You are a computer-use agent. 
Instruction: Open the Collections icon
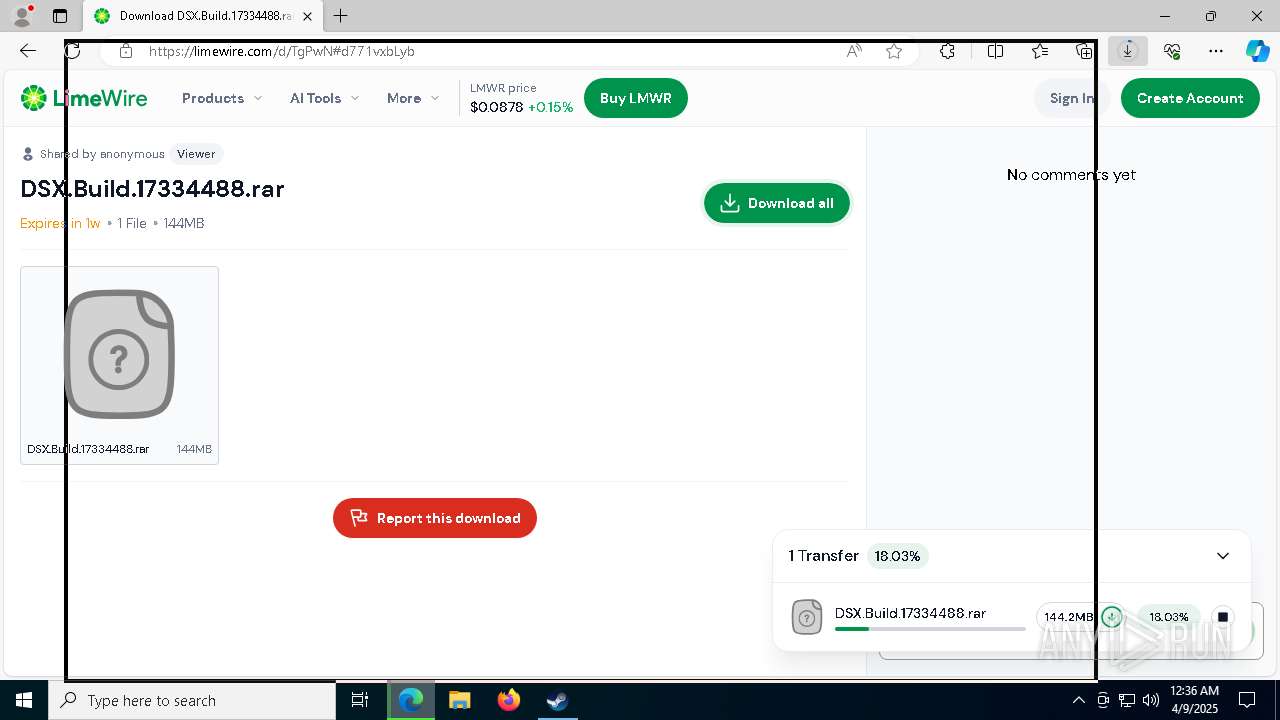[1084, 51]
